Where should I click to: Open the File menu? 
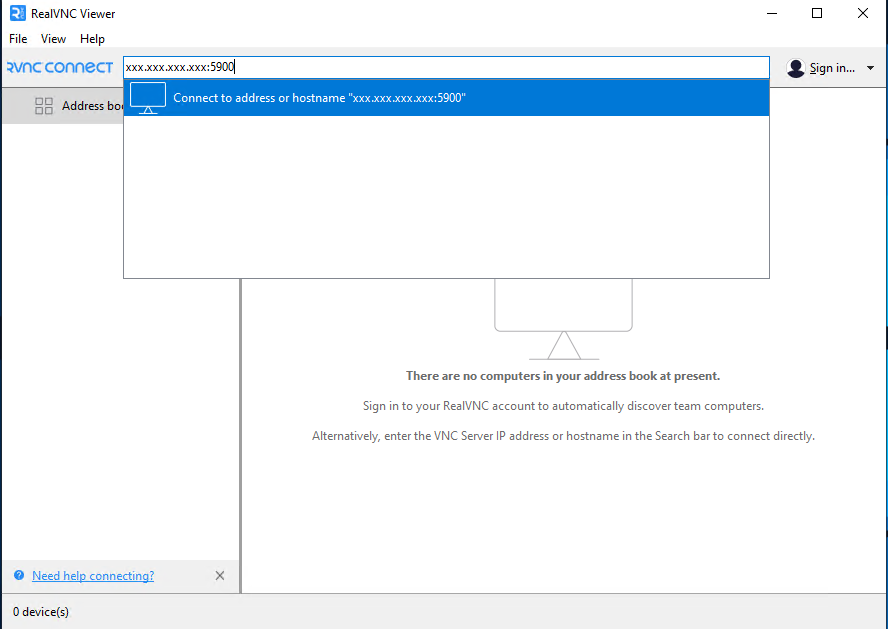(18, 39)
